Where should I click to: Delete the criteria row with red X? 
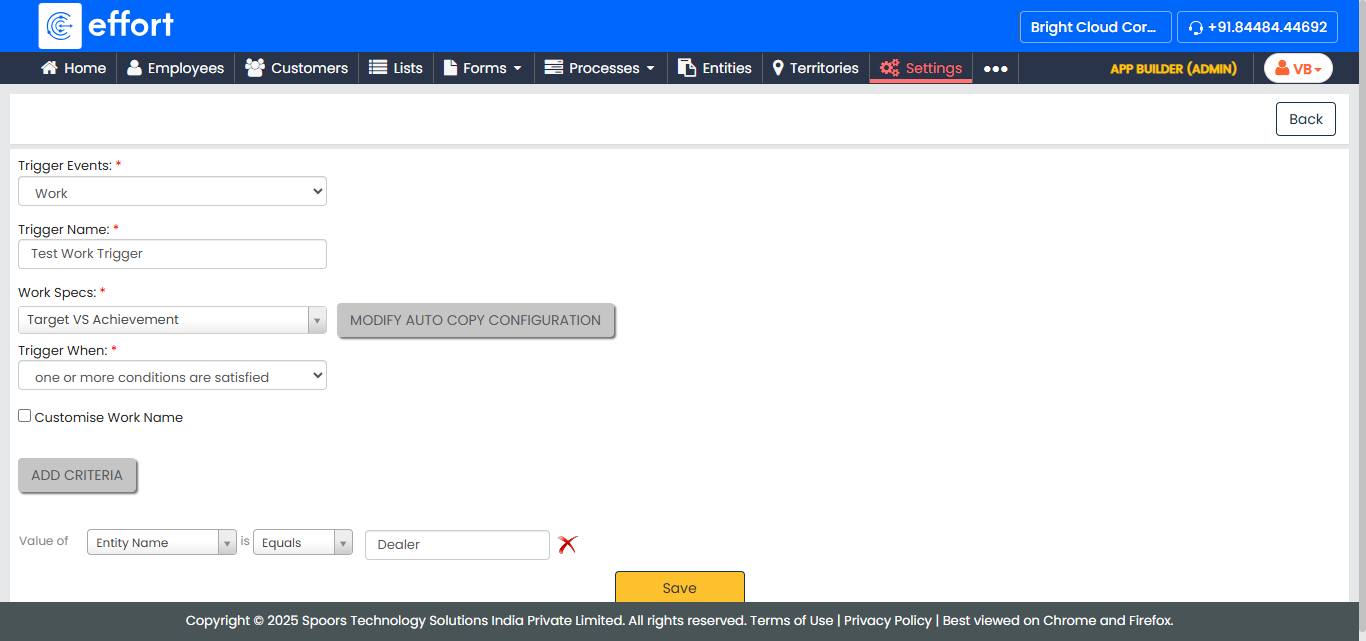click(x=567, y=545)
